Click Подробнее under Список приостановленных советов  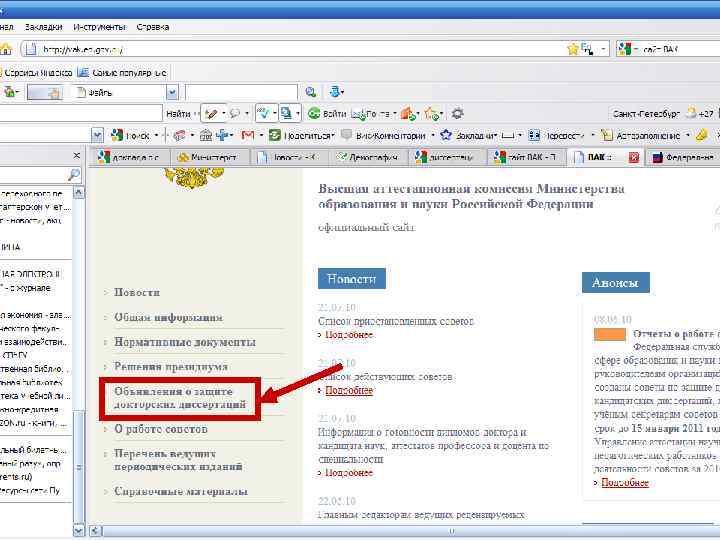pyautogui.click(x=349, y=335)
